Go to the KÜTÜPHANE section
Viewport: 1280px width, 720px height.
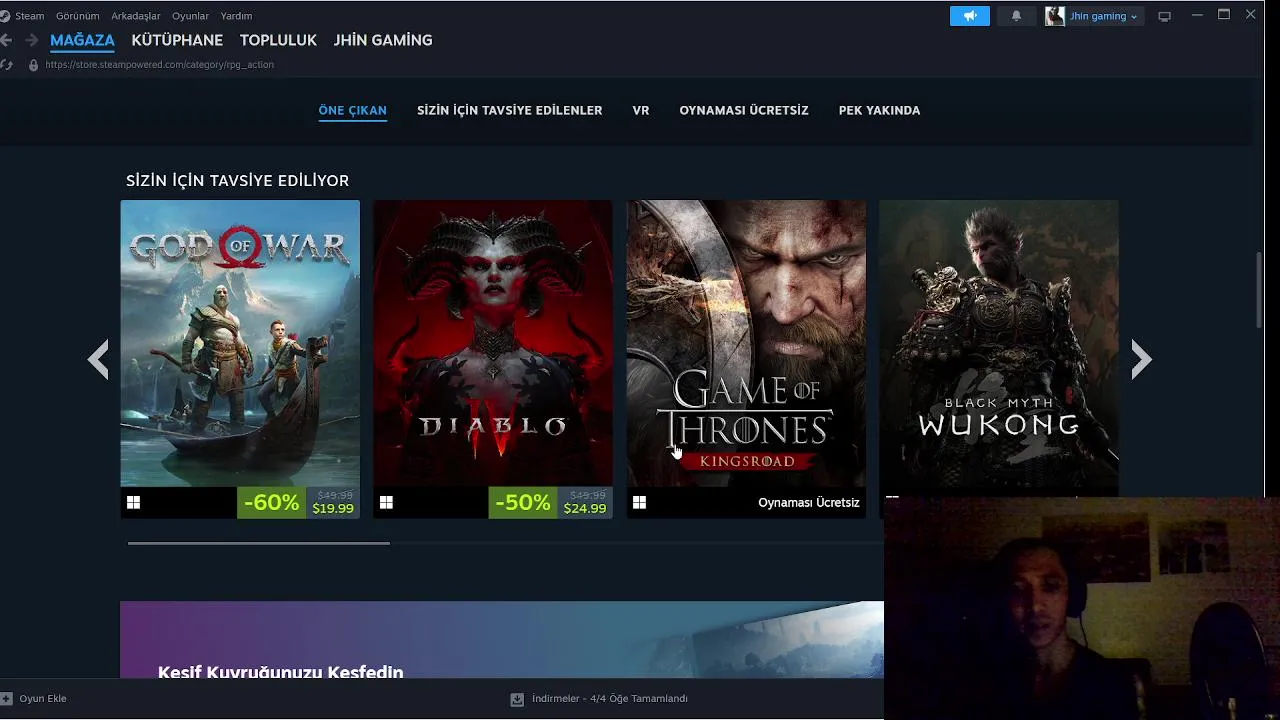177,40
